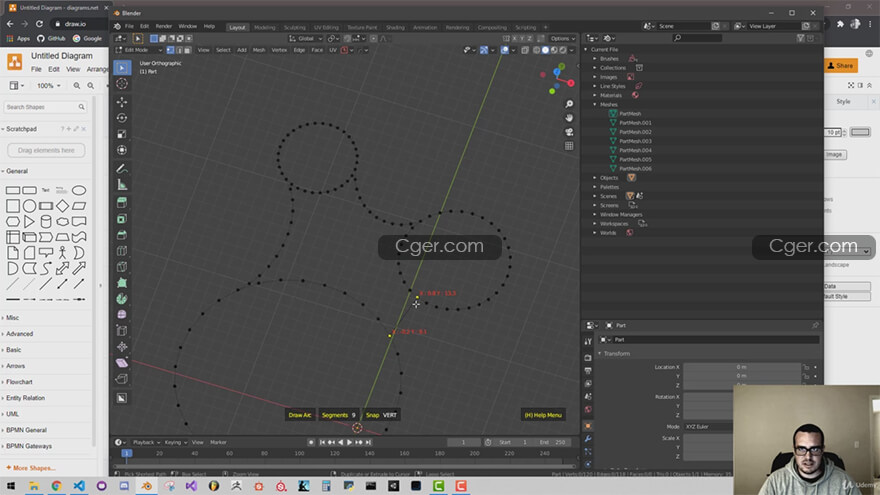Expand the Objects entry in outliner
This screenshot has height=495, width=880.
[595, 178]
